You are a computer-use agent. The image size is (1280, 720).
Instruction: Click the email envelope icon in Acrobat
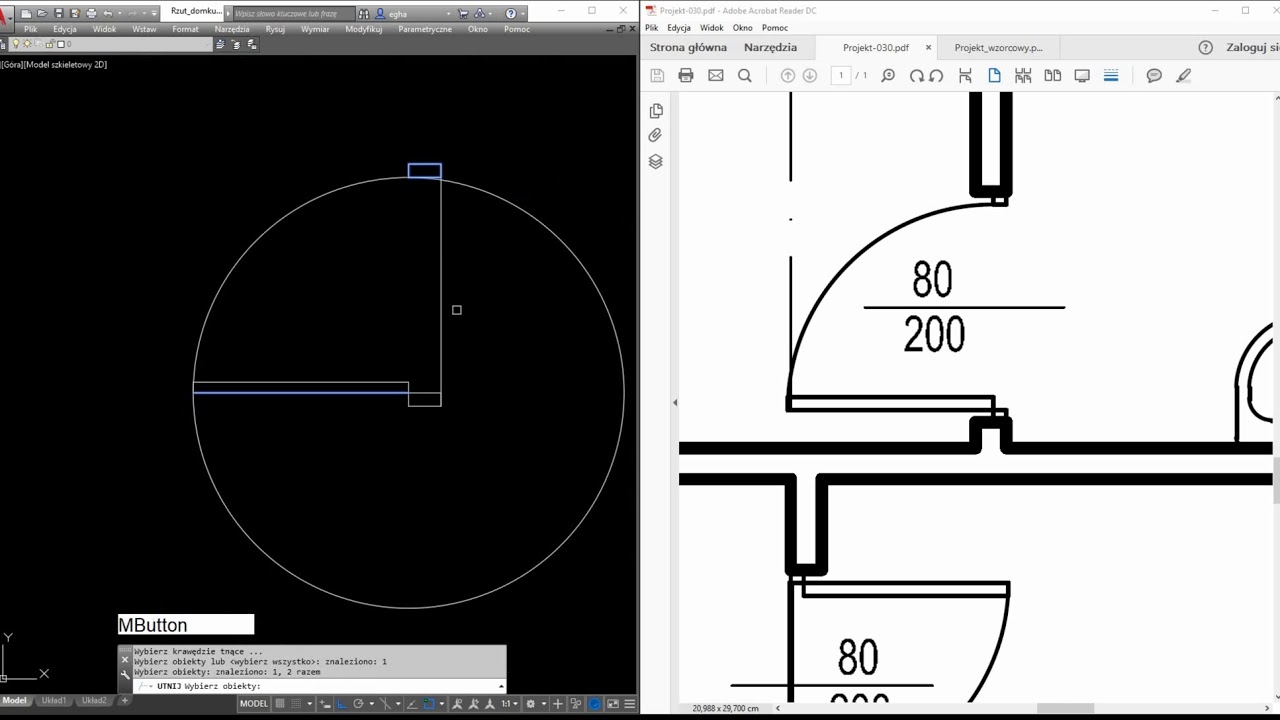point(716,75)
